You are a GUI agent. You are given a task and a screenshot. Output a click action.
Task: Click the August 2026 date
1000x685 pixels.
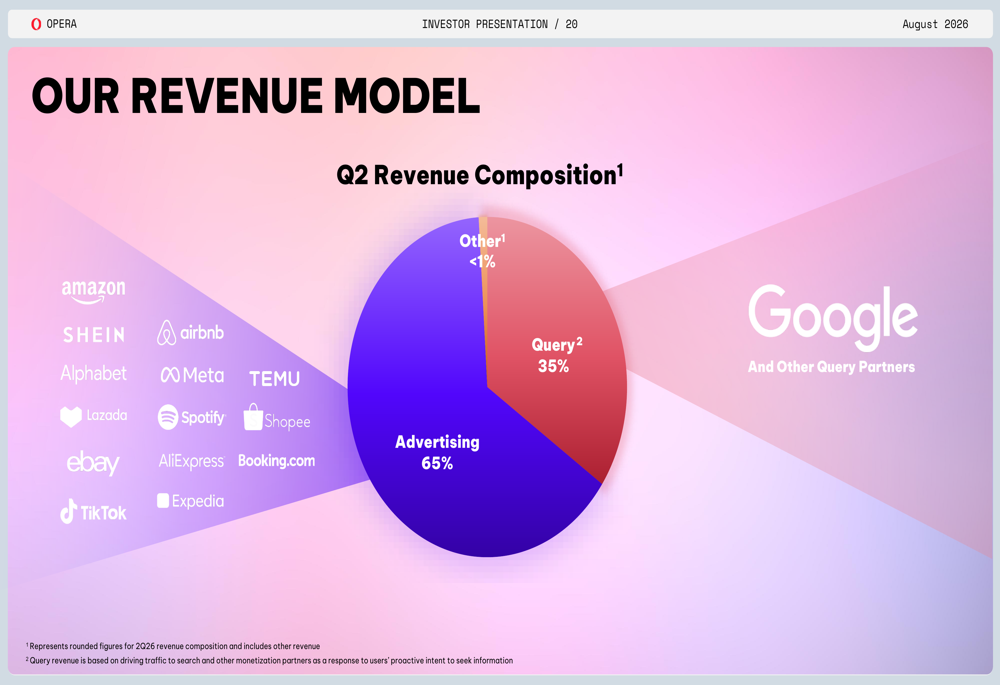(935, 24)
